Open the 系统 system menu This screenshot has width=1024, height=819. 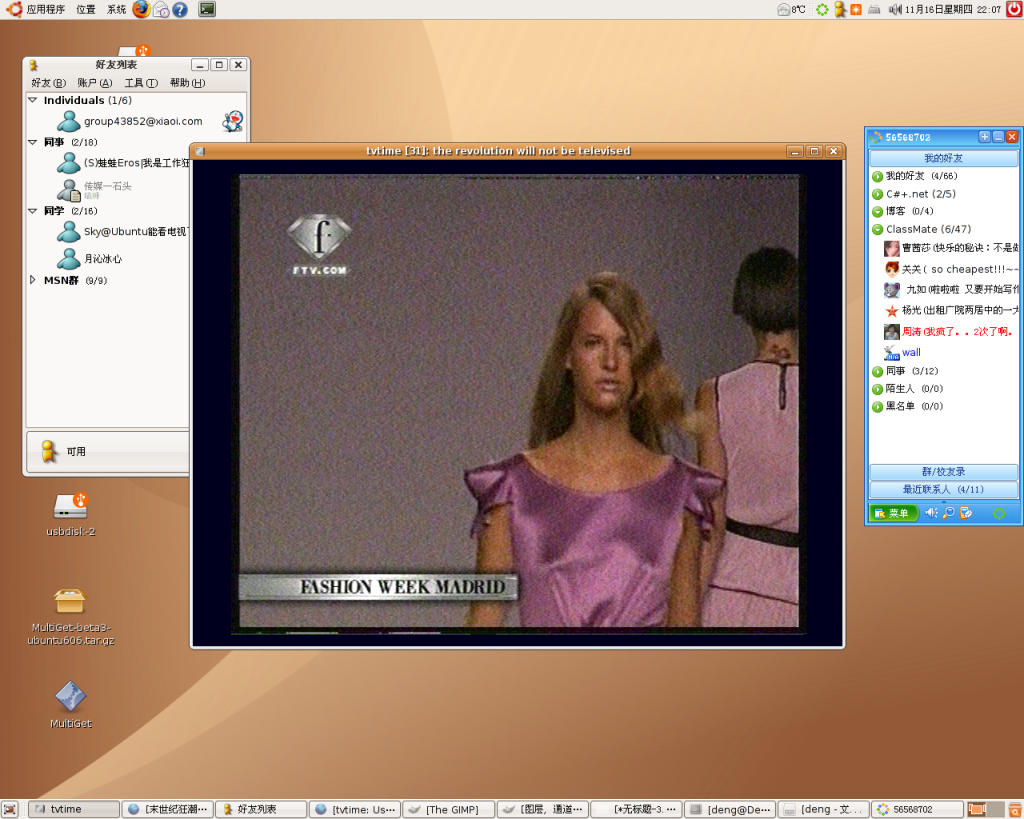click(116, 9)
